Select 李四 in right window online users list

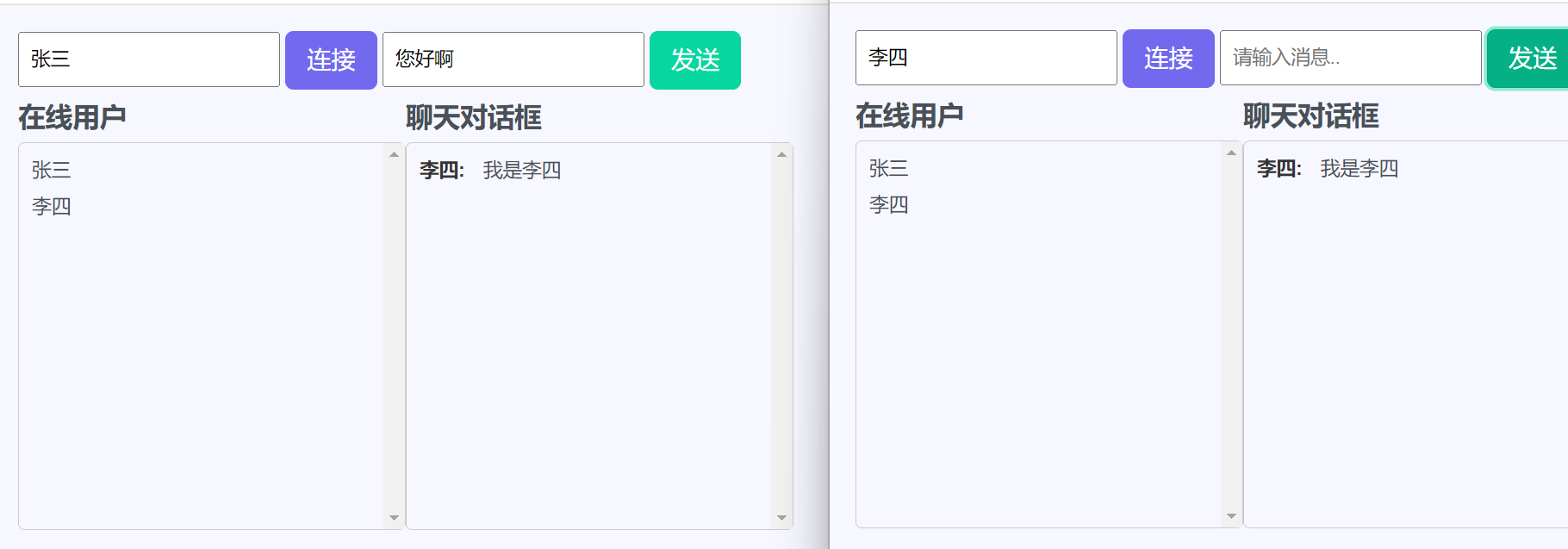[889, 204]
